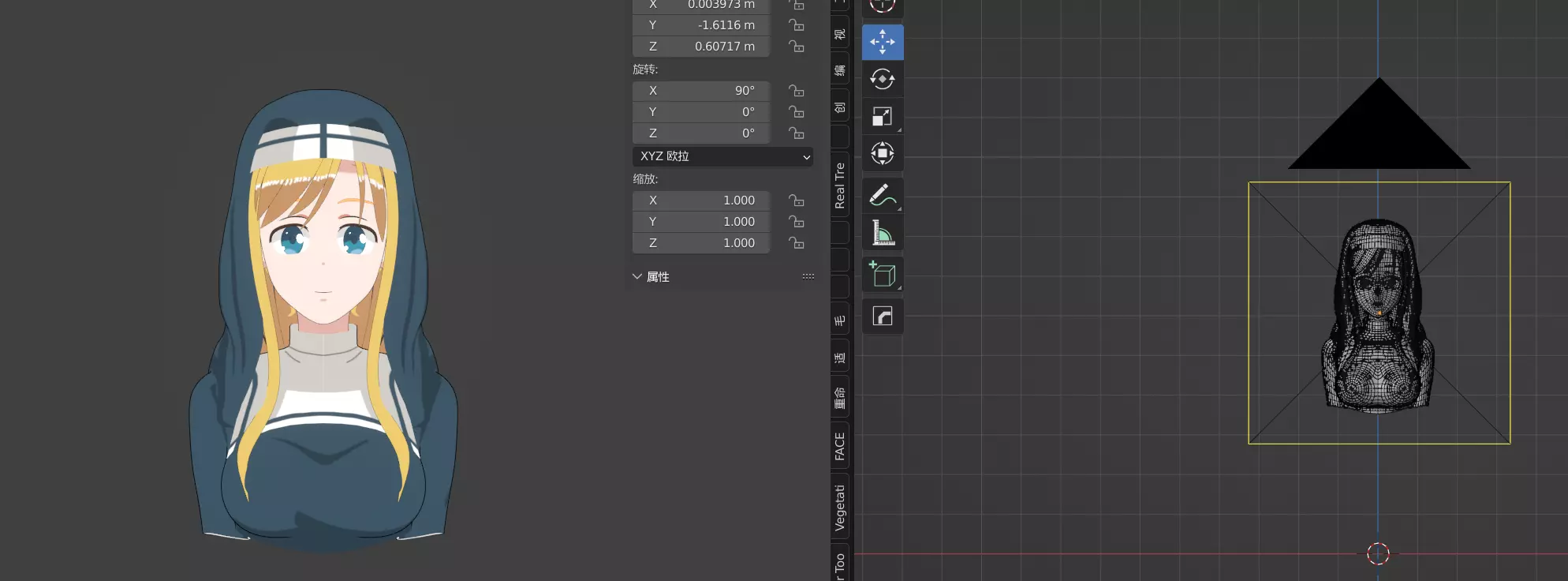The image size is (1568, 581).
Task: Click the black camera direction triangle
Action: pyautogui.click(x=1379, y=134)
